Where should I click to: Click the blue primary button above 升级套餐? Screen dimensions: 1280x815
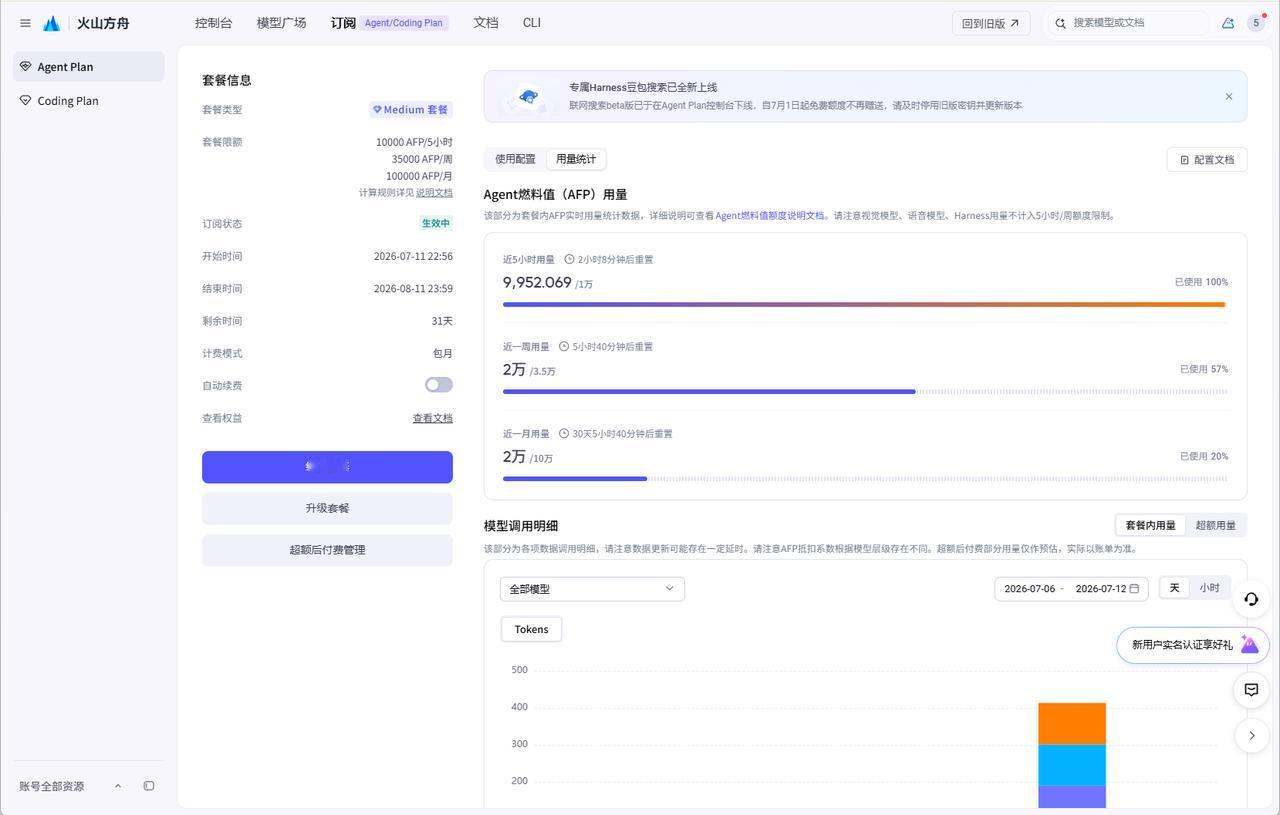[327, 467]
